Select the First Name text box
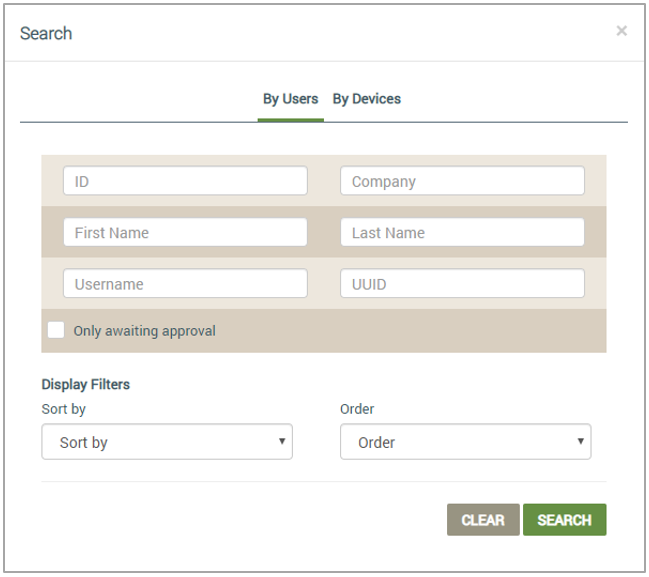Image resolution: width=649 pixels, height=577 pixels. point(185,232)
